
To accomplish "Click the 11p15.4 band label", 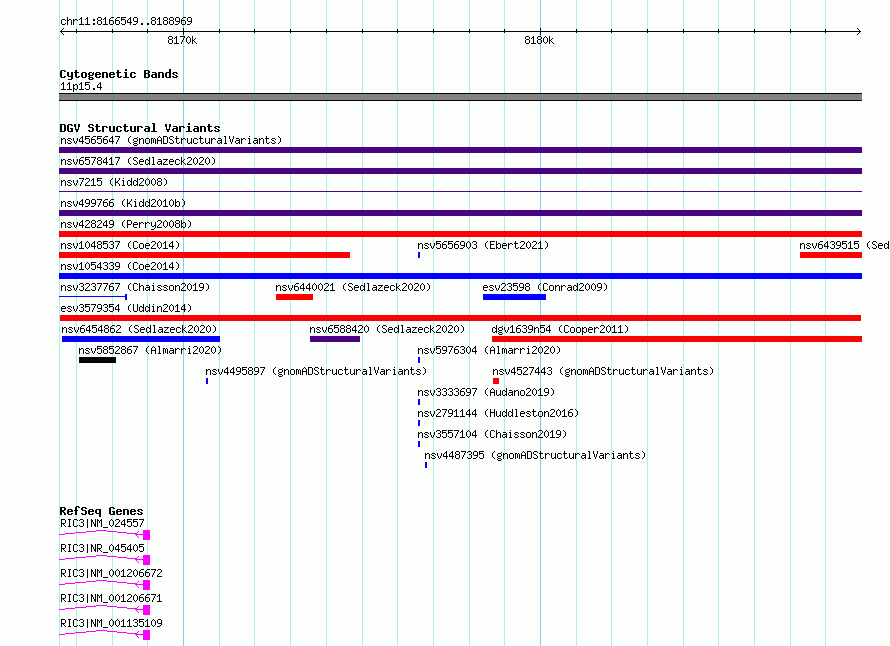I will click(81, 86).
